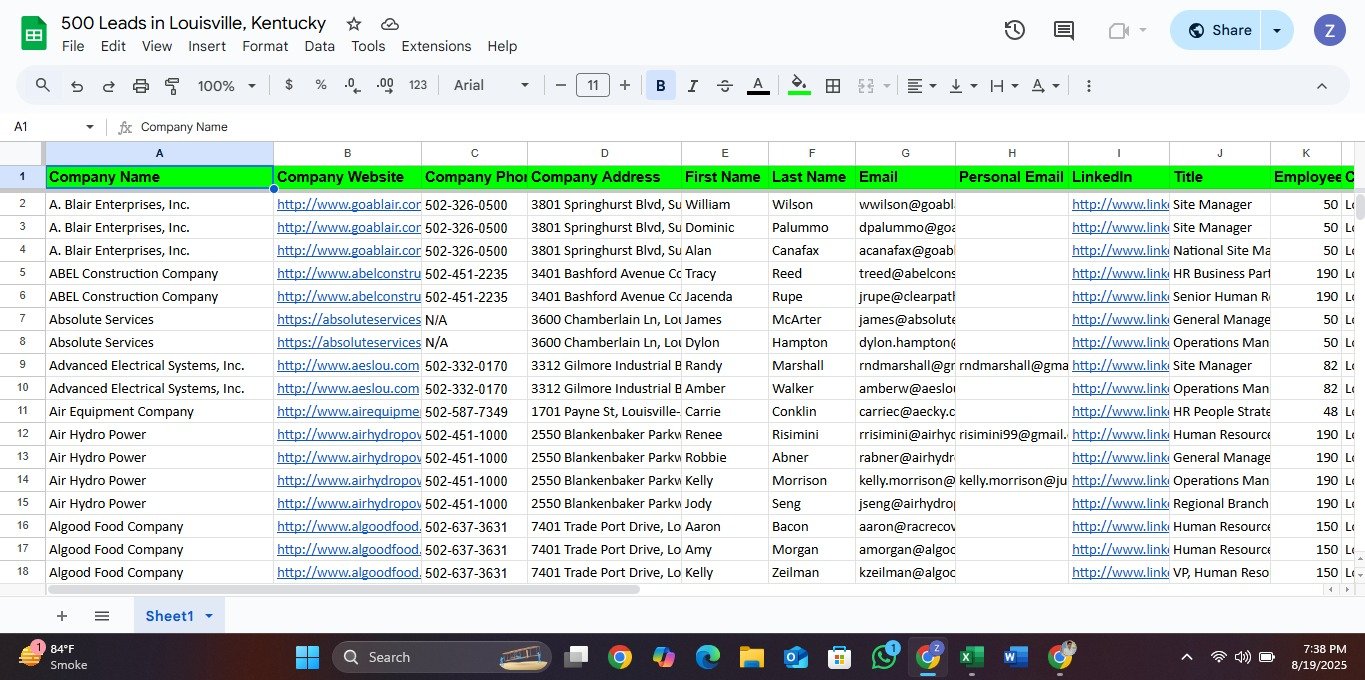Open version history clock icon
The height and width of the screenshot is (680, 1365).
1014,30
